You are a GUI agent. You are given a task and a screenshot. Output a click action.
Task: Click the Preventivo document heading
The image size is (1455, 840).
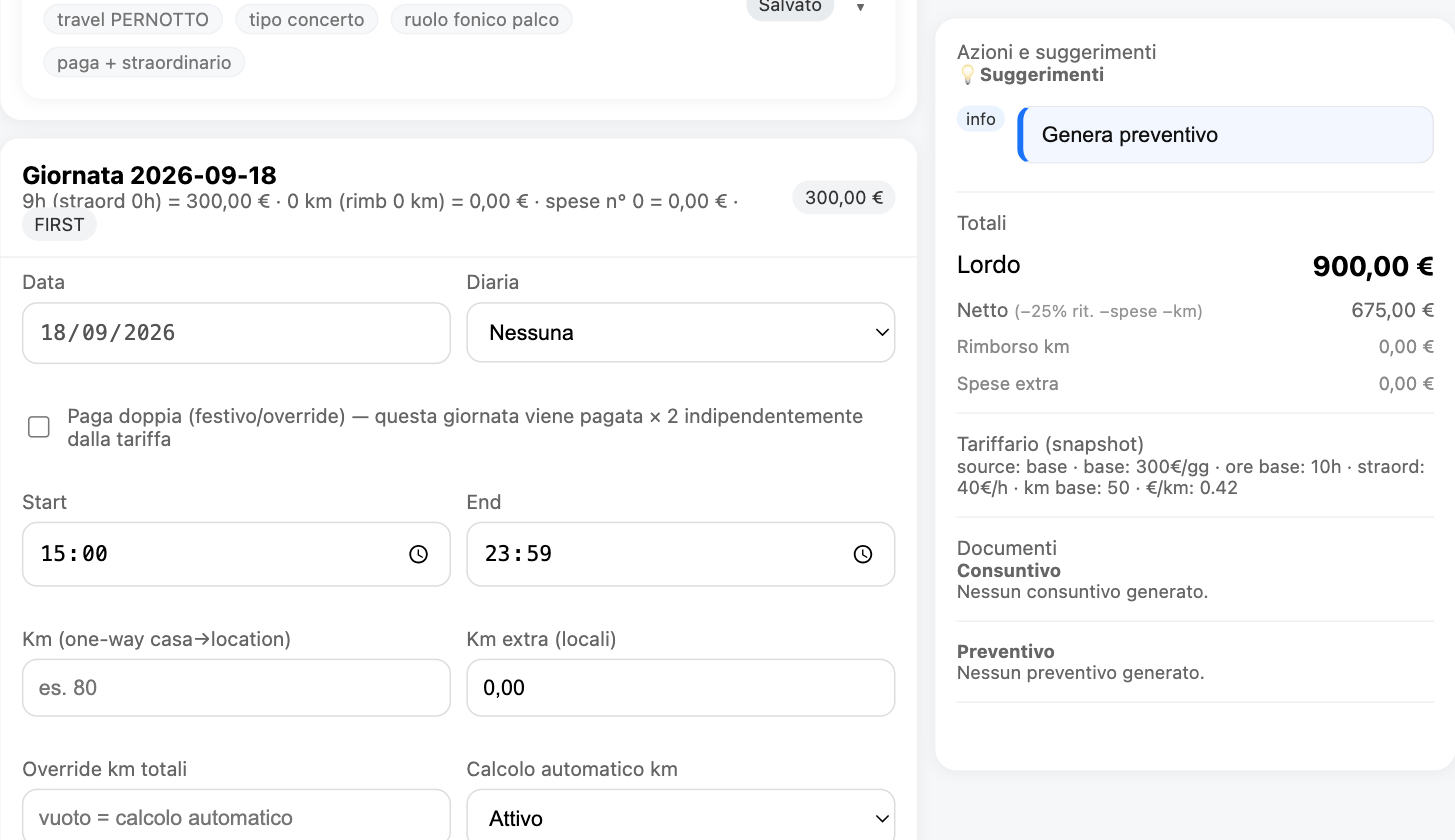[1005, 652]
